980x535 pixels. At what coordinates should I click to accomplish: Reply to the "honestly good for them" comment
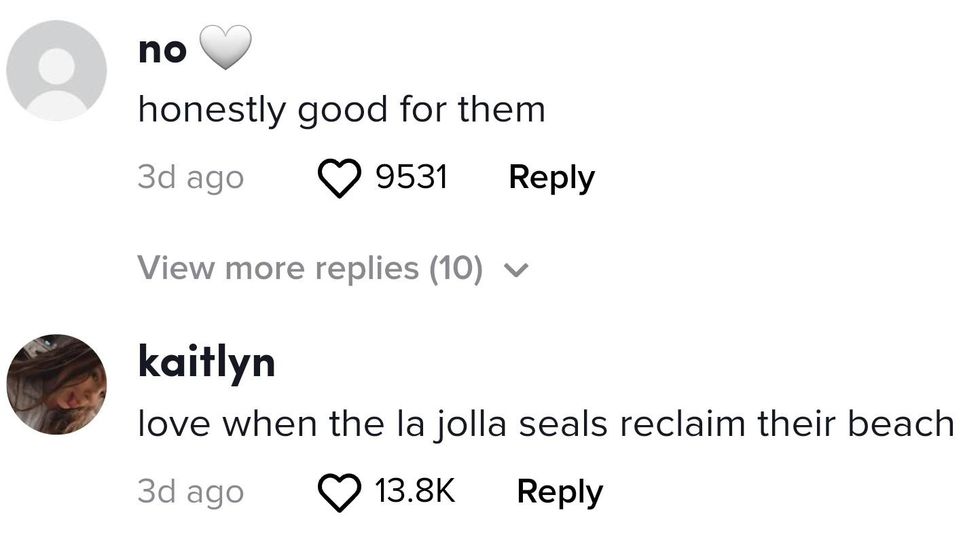(551, 178)
